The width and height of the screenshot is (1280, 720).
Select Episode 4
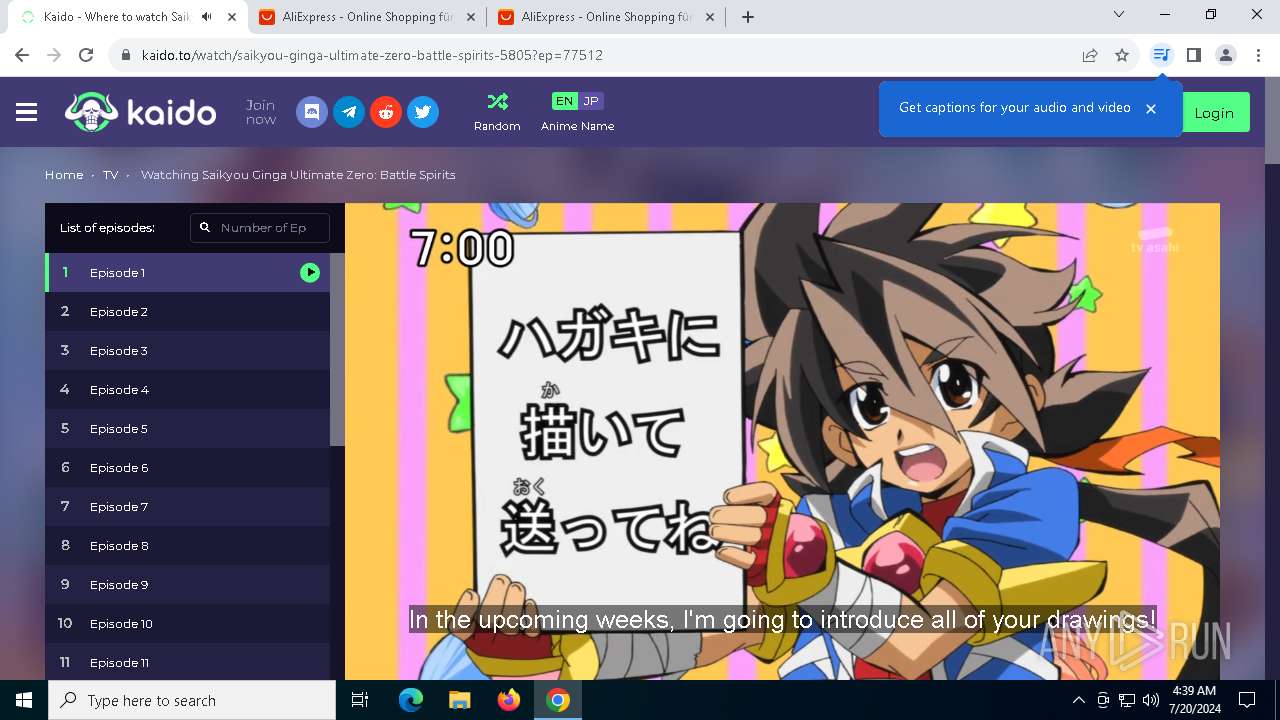tap(187, 389)
